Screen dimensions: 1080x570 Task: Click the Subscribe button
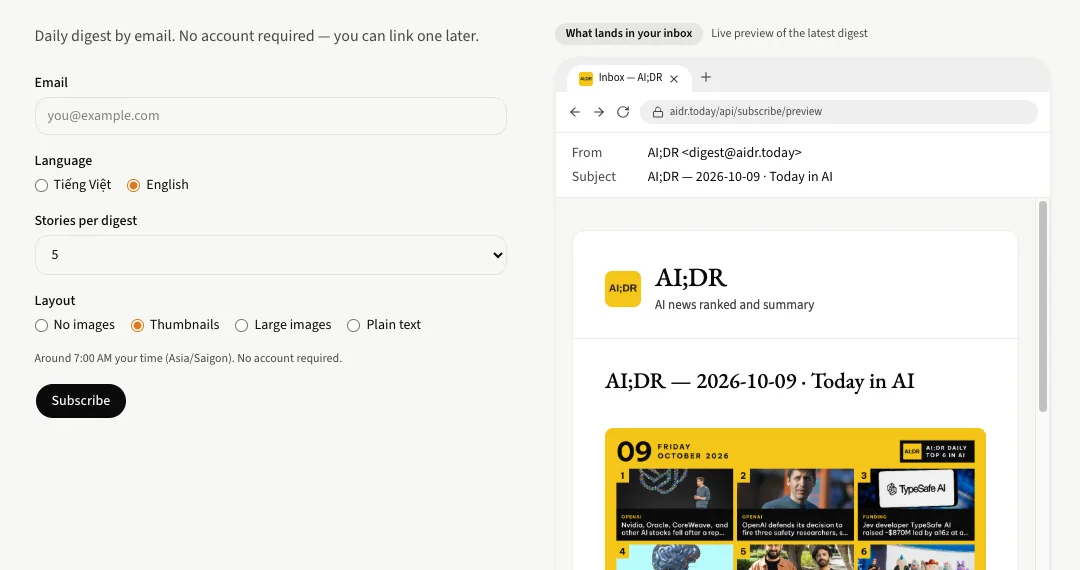pos(81,401)
